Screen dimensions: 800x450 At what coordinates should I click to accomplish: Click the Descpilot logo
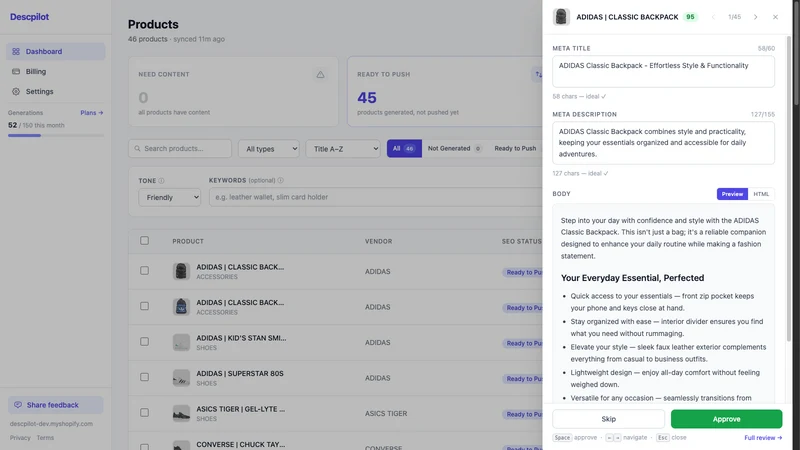coord(30,17)
